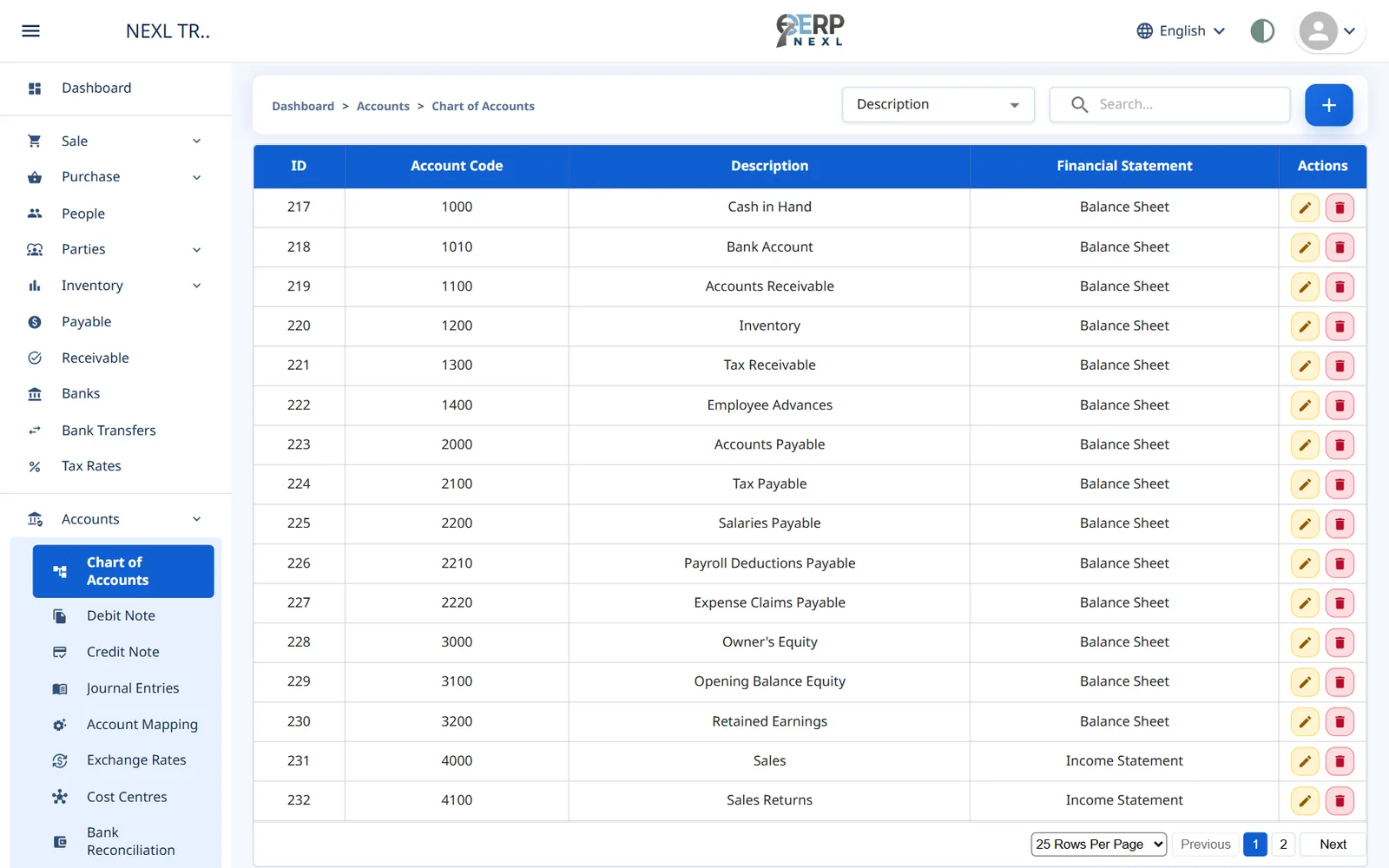The height and width of the screenshot is (868, 1389).
Task: Delete the Sales Returns account
Action: point(1340,800)
